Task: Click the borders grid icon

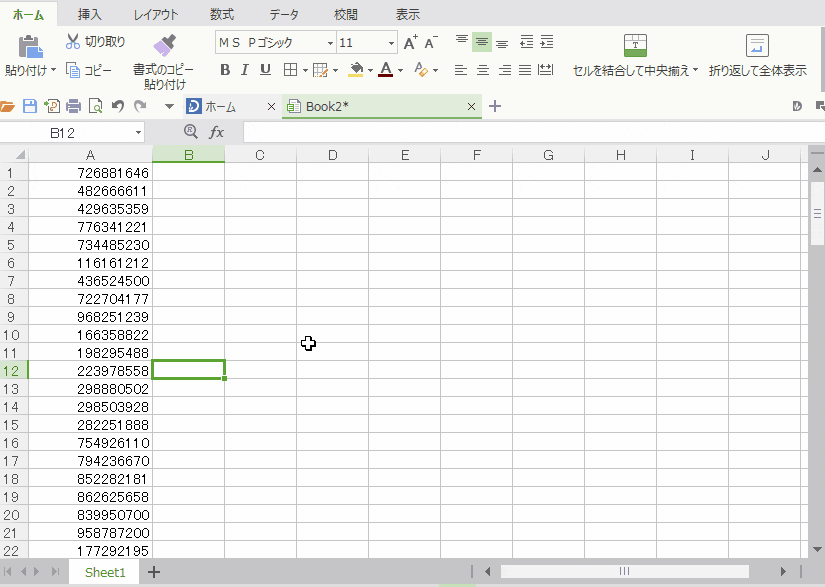Action: pyautogui.click(x=290, y=69)
